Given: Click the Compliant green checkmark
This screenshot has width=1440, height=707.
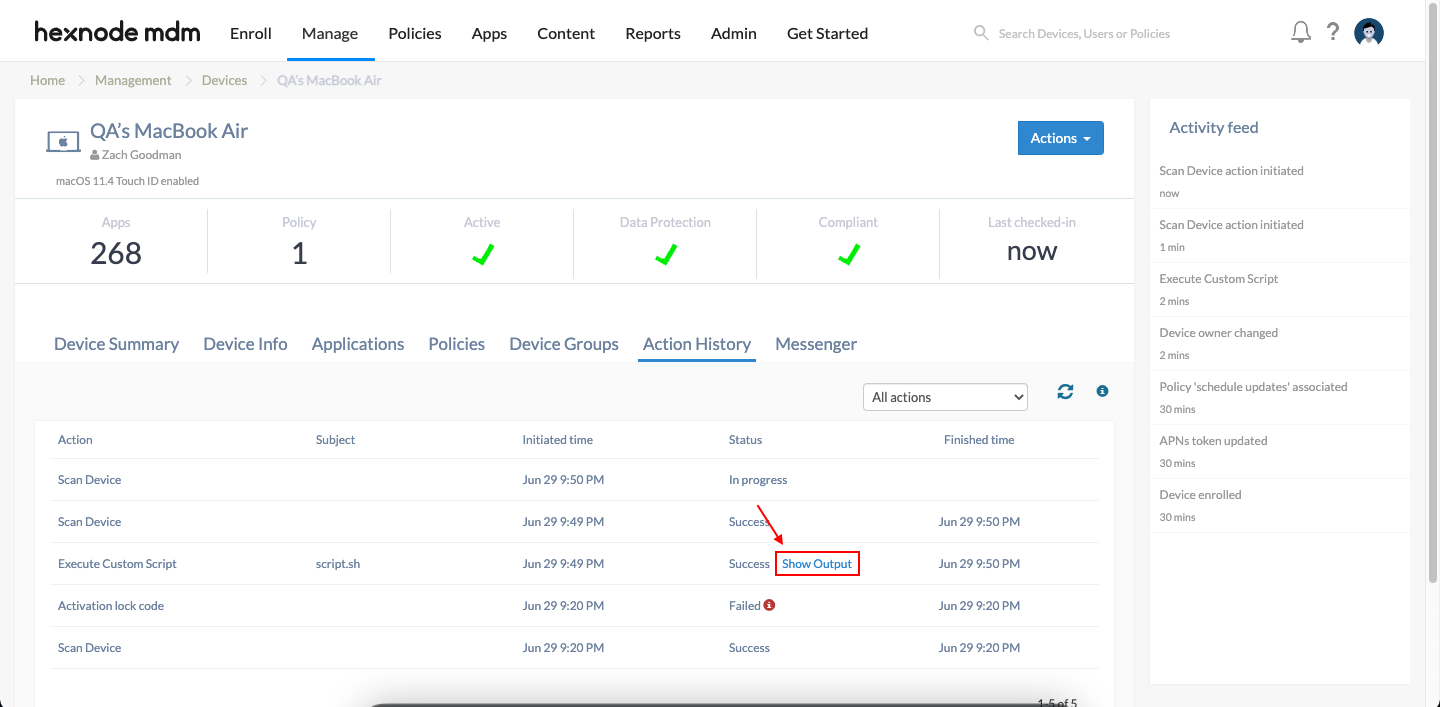Looking at the screenshot, I should [x=848, y=256].
